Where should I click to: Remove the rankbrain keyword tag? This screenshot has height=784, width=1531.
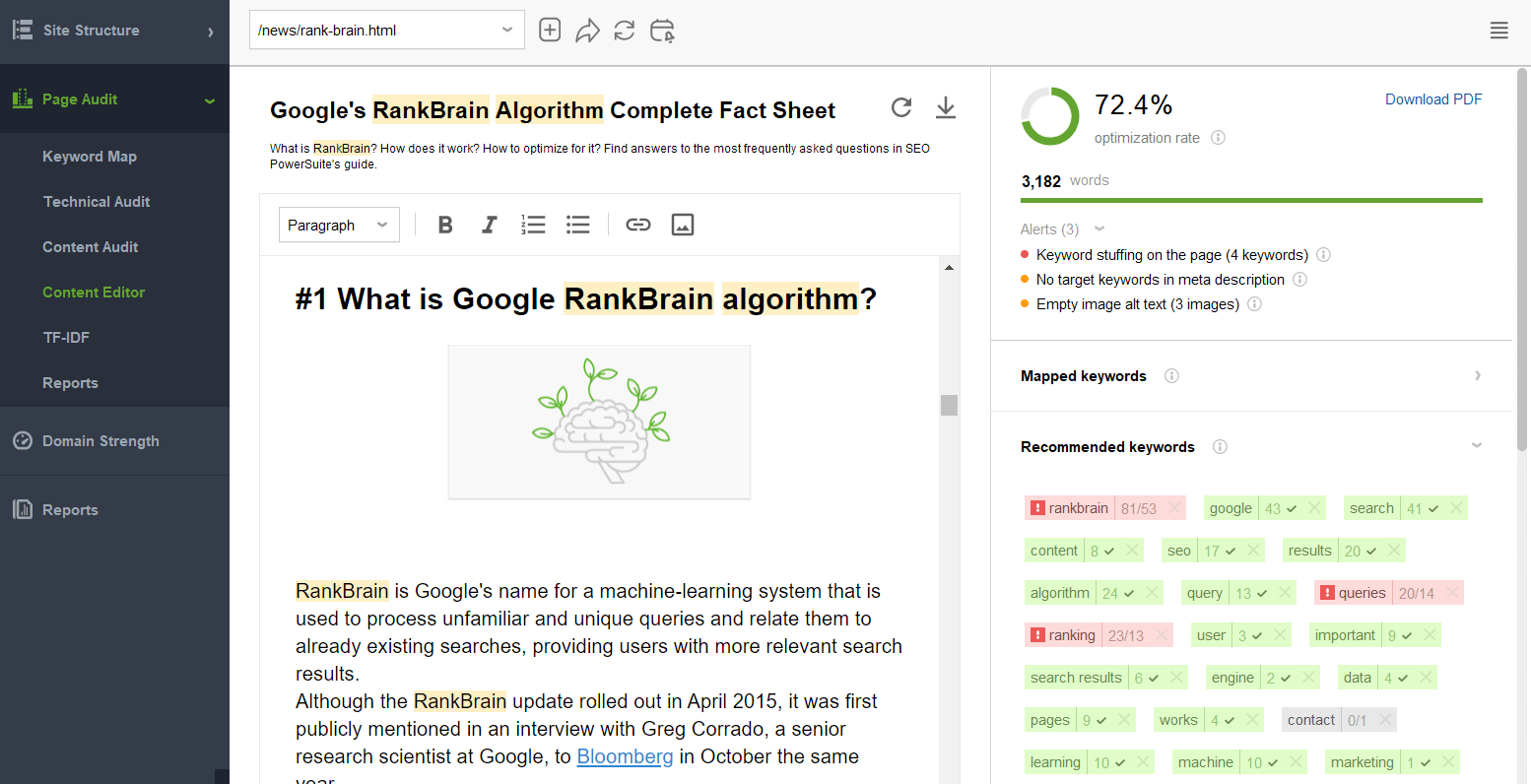pos(1174,508)
